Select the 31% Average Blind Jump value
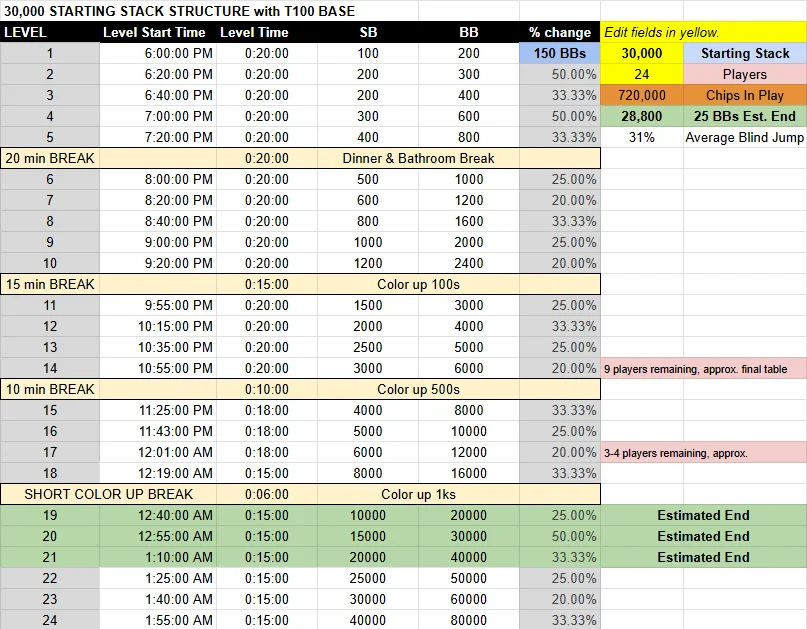This screenshot has height=629, width=807. [x=641, y=137]
